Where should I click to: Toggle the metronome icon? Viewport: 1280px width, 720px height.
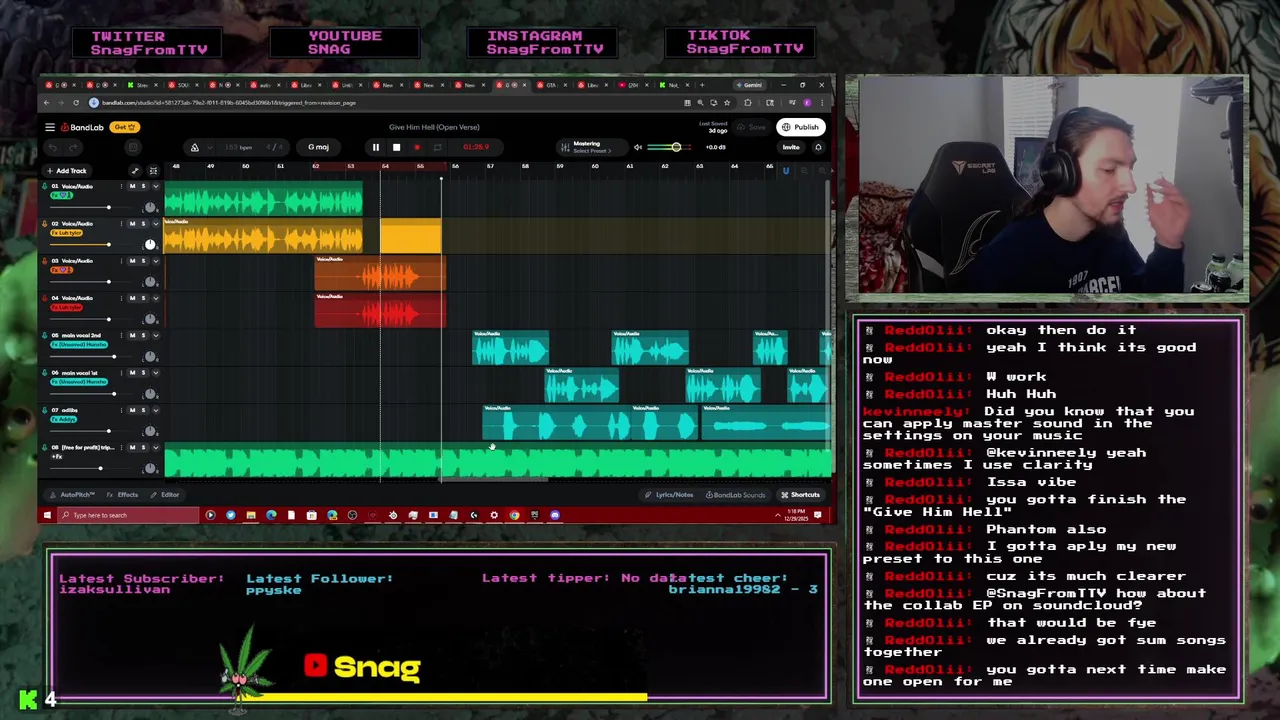click(x=194, y=147)
